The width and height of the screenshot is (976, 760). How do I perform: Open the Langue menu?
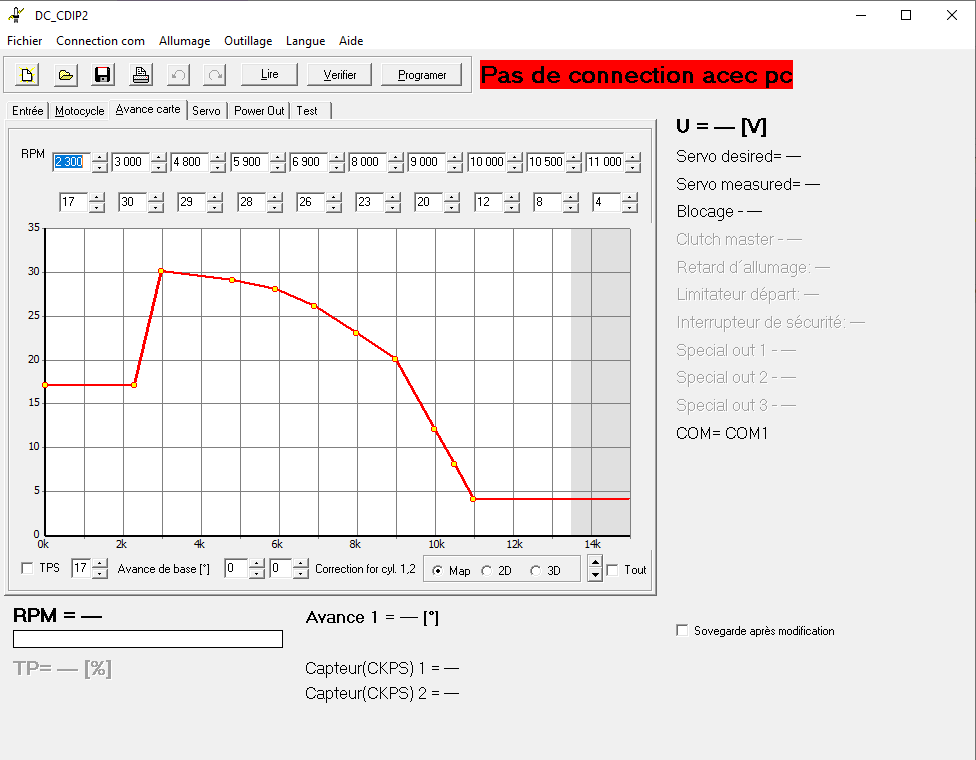click(305, 41)
